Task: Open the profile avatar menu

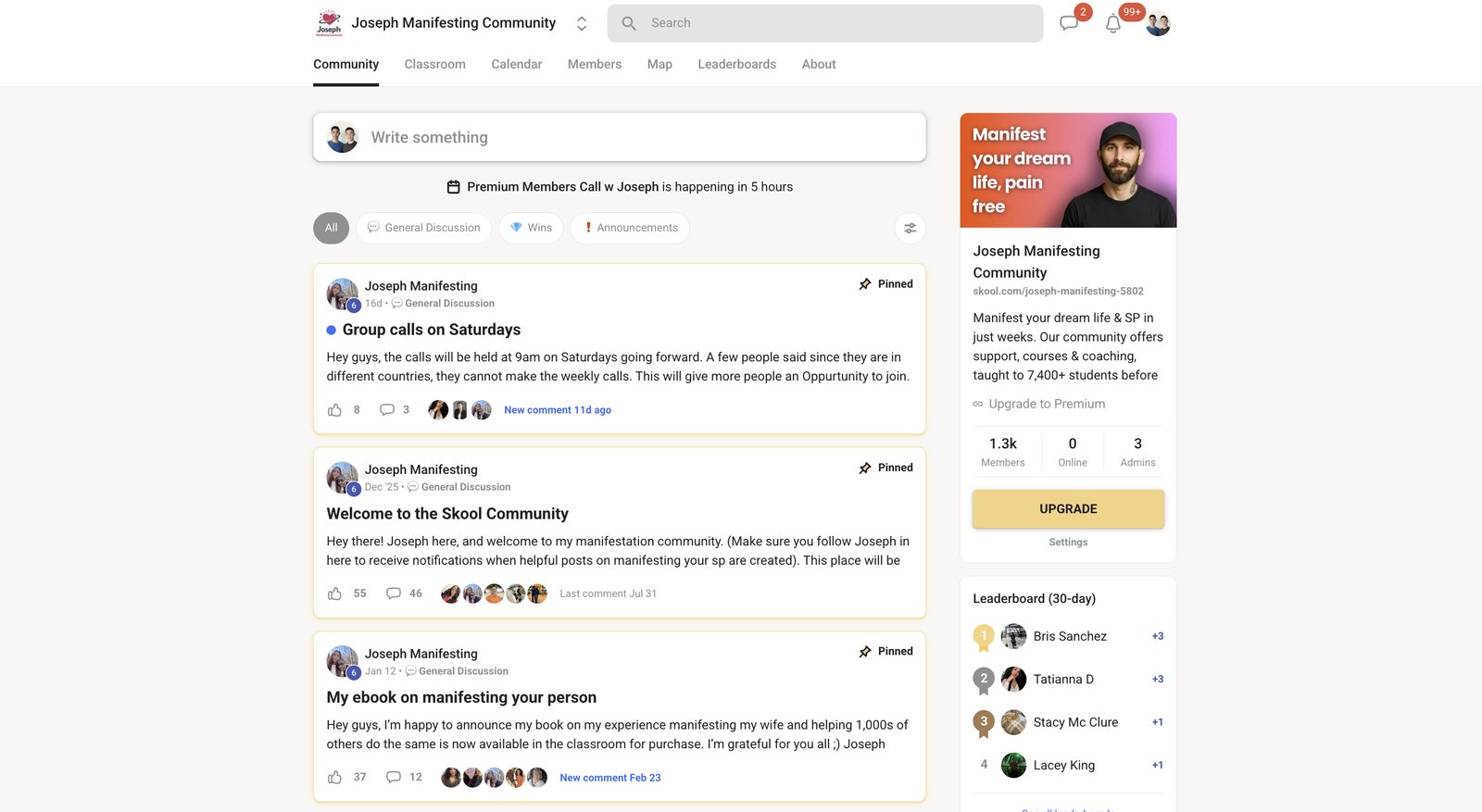Action: coord(1158,23)
